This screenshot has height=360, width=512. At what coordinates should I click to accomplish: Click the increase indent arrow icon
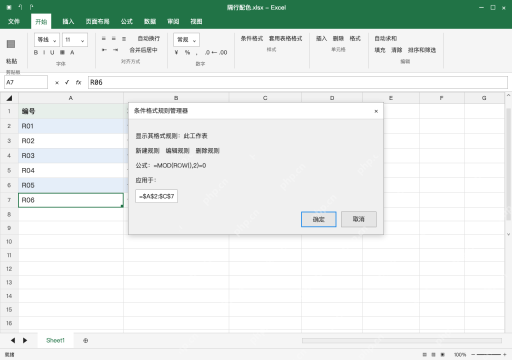tap(115, 50)
